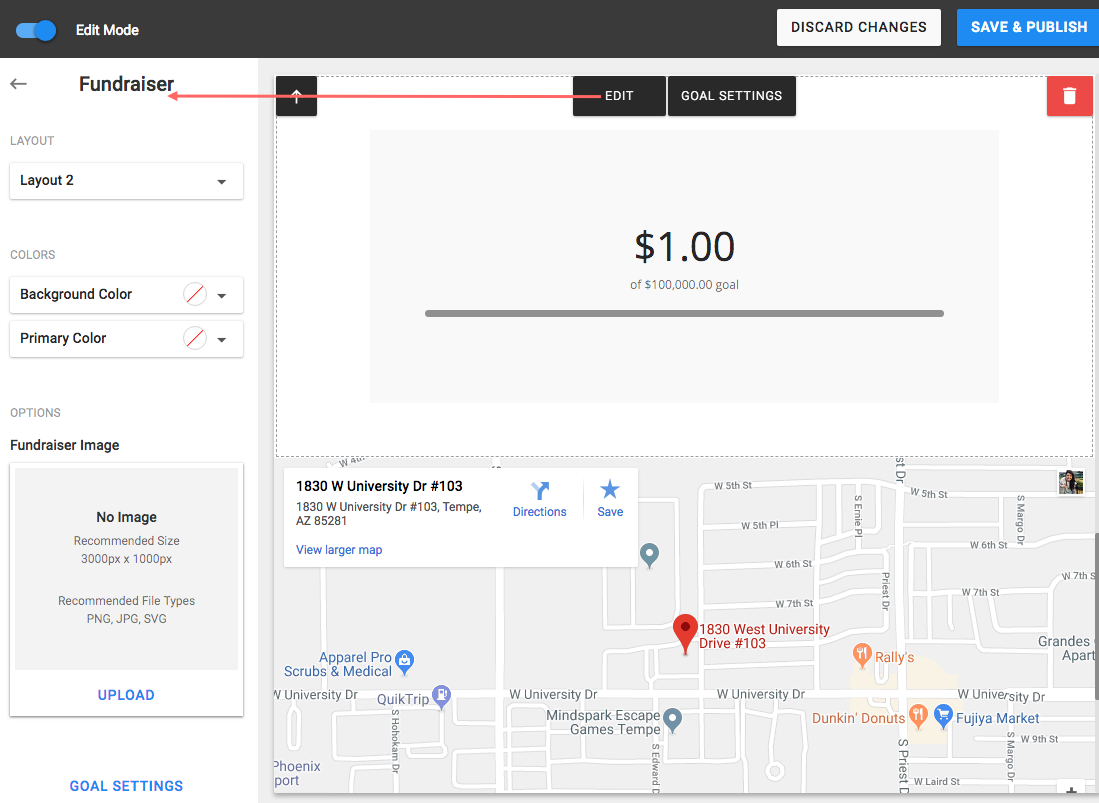Click UPLOAD to add a fundraiser image
This screenshot has height=803, width=1099.
click(x=126, y=694)
